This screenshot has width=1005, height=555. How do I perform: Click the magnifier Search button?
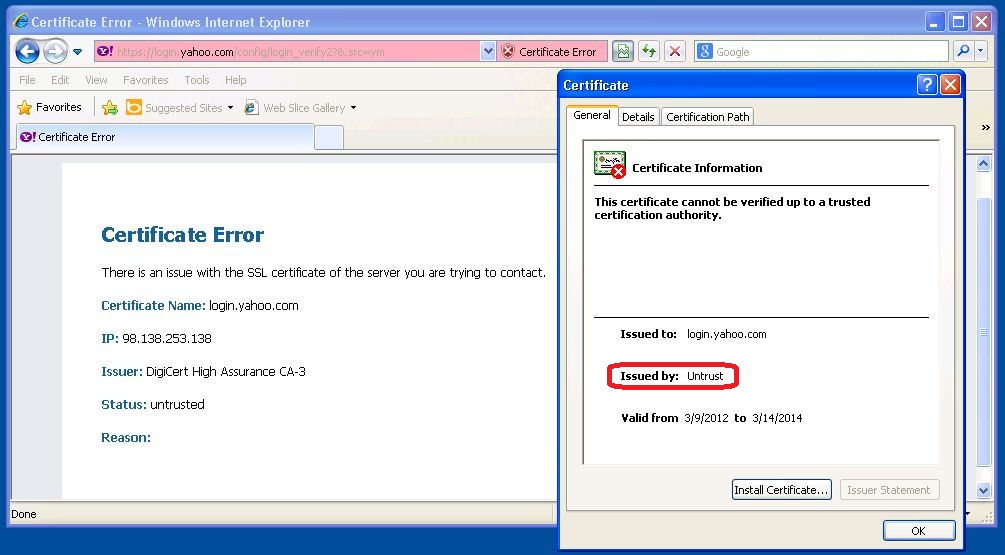tap(963, 52)
